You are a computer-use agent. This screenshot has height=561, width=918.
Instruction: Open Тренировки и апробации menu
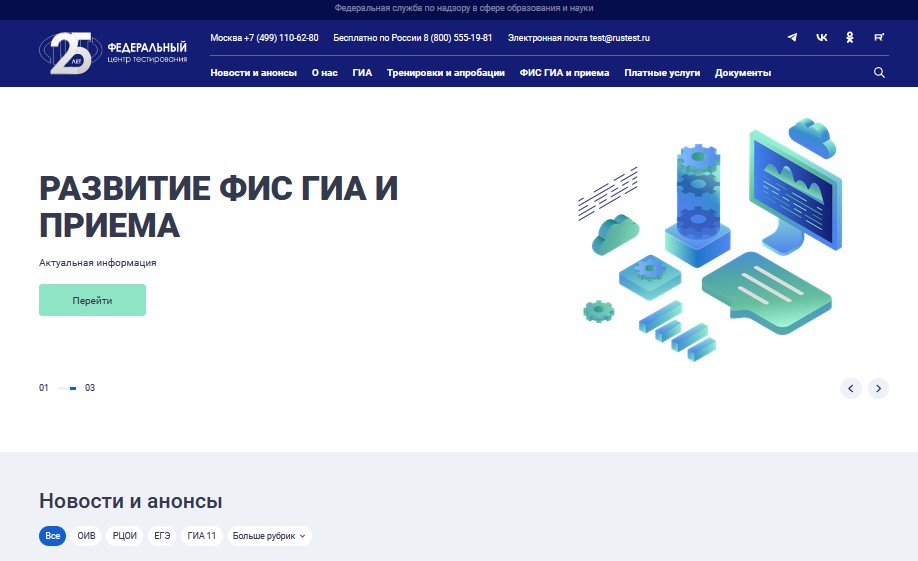pos(446,73)
